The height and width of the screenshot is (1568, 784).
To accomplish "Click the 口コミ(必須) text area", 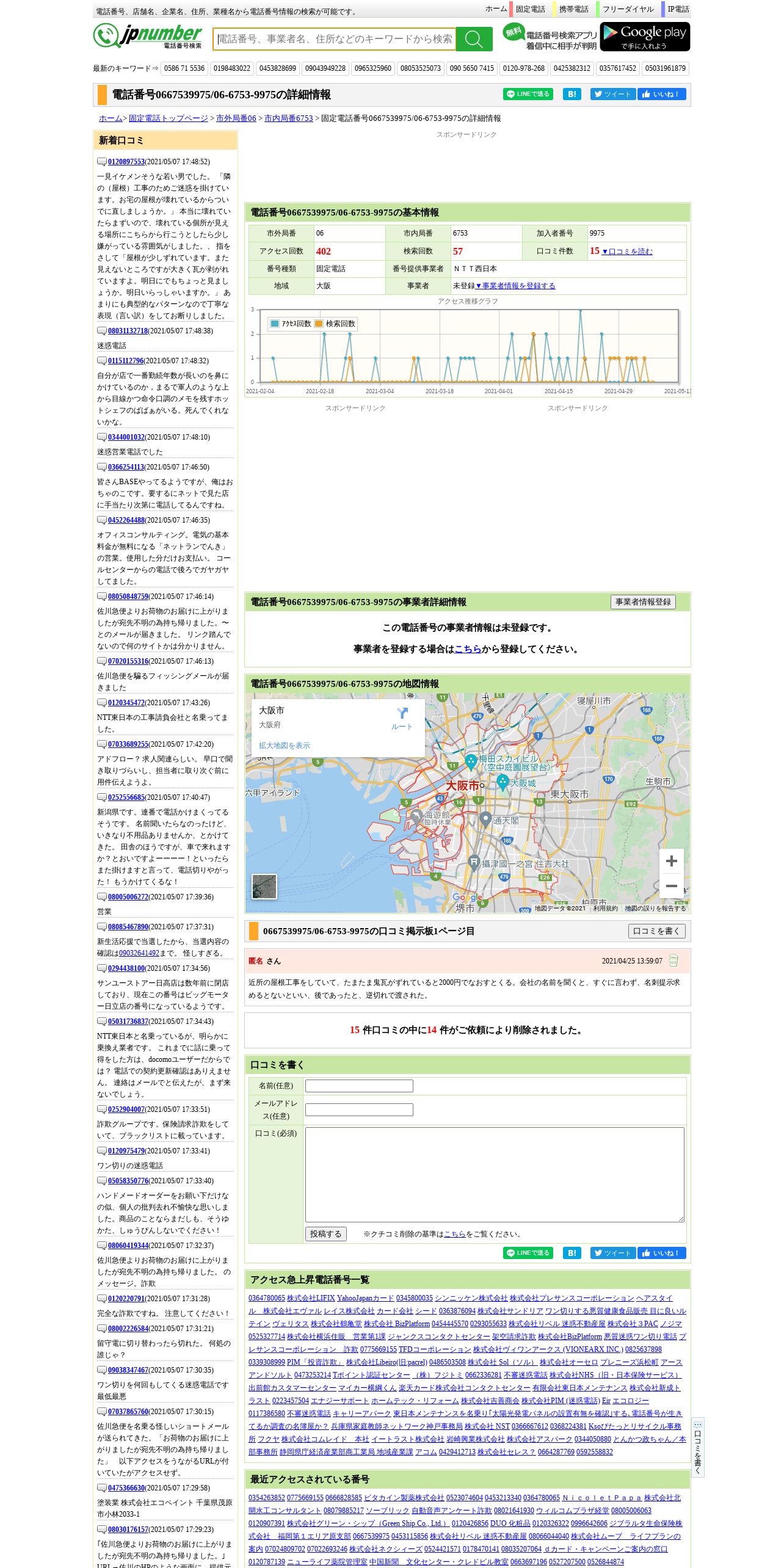I will tap(495, 1175).
